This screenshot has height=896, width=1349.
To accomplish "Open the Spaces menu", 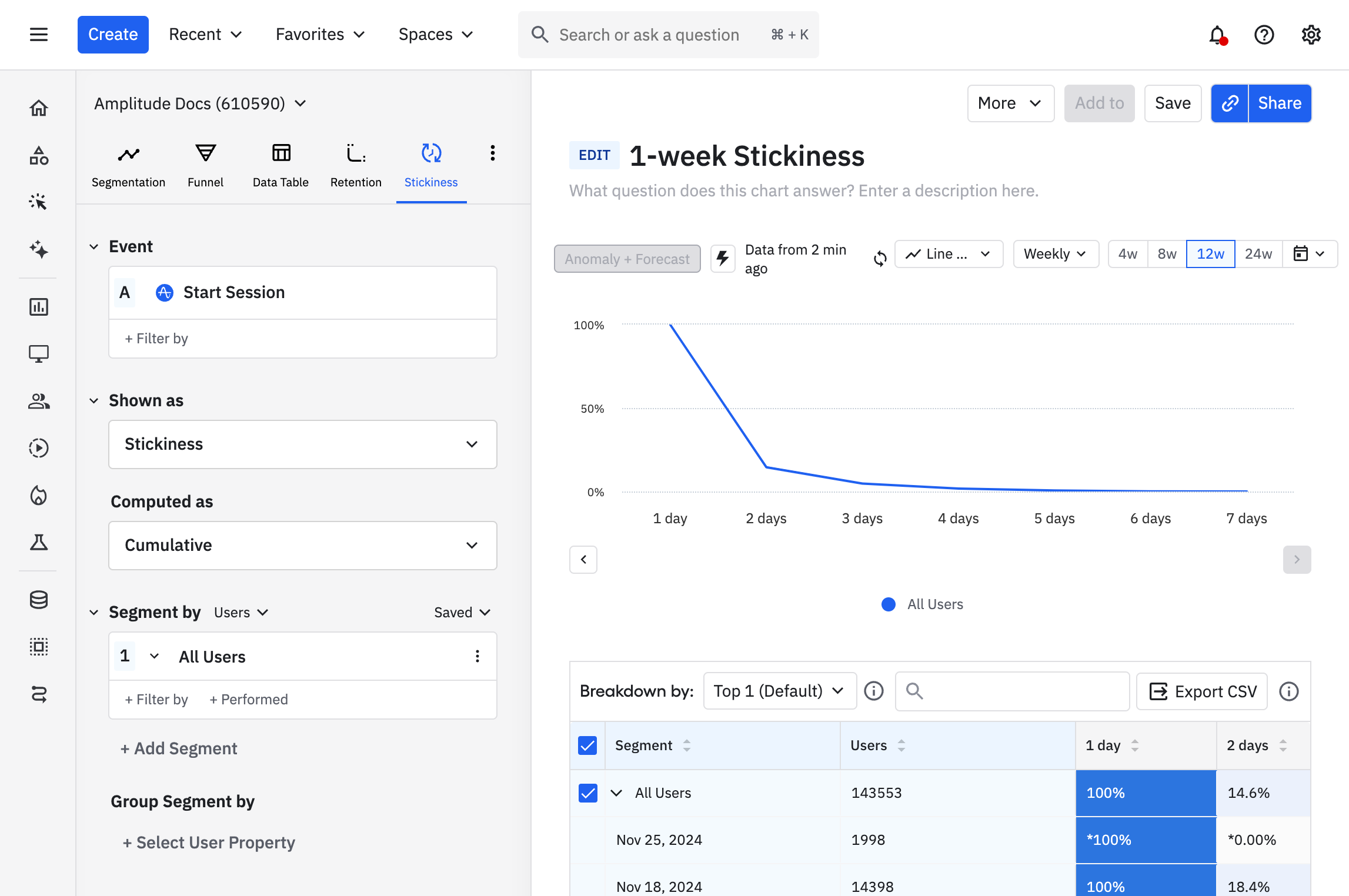I will pyautogui.click(x=435, y=34).
